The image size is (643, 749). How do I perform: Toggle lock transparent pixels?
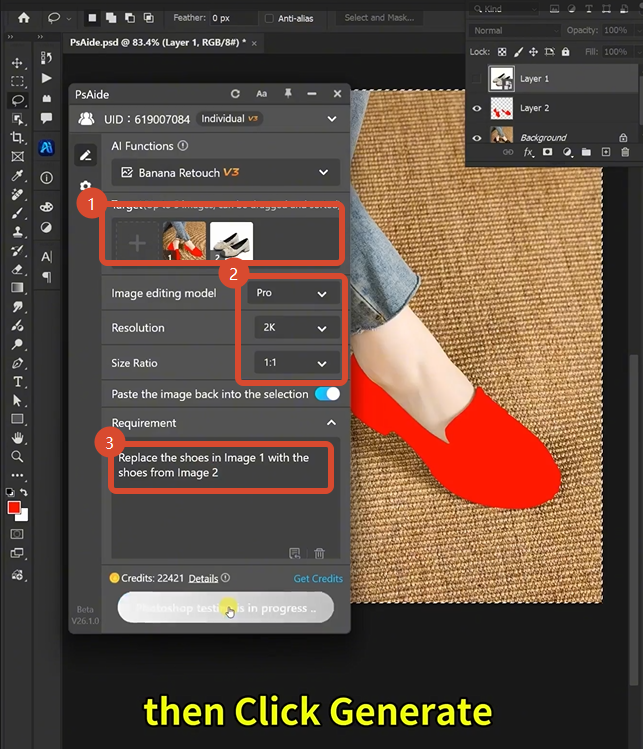(502, 52)
